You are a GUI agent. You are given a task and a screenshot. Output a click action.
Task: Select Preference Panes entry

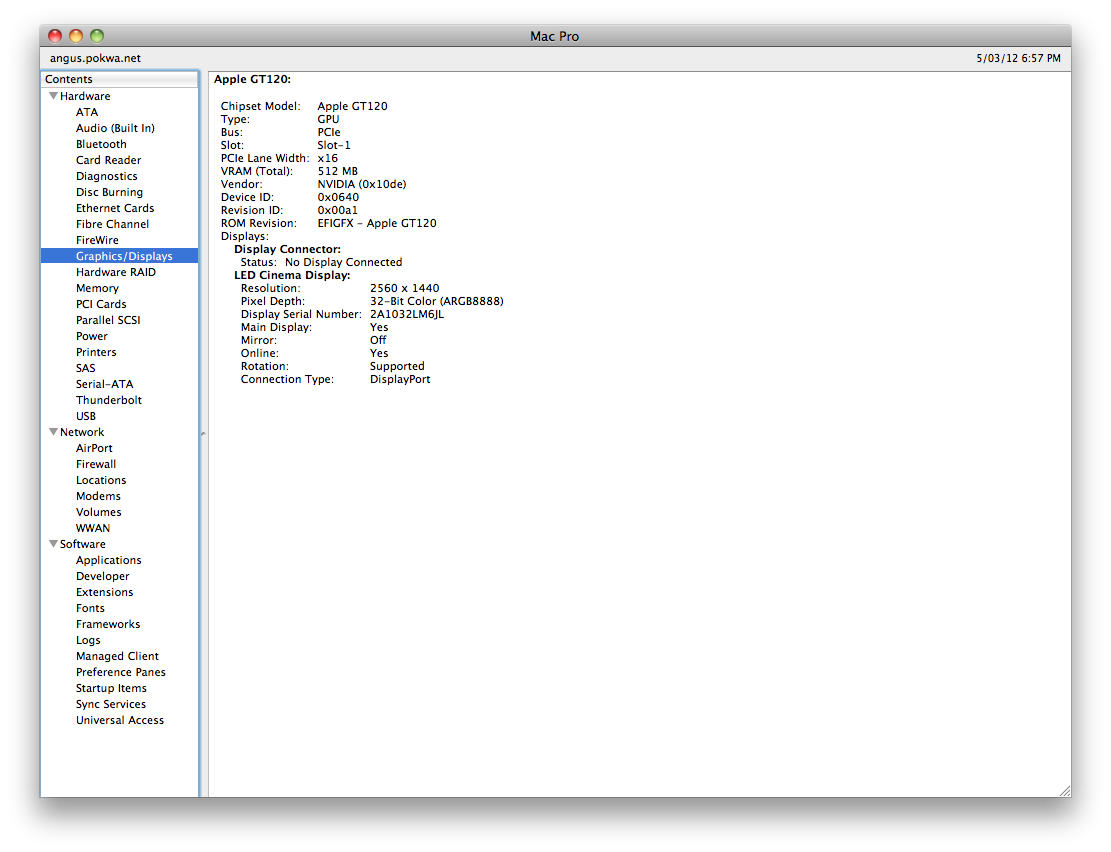120,672
